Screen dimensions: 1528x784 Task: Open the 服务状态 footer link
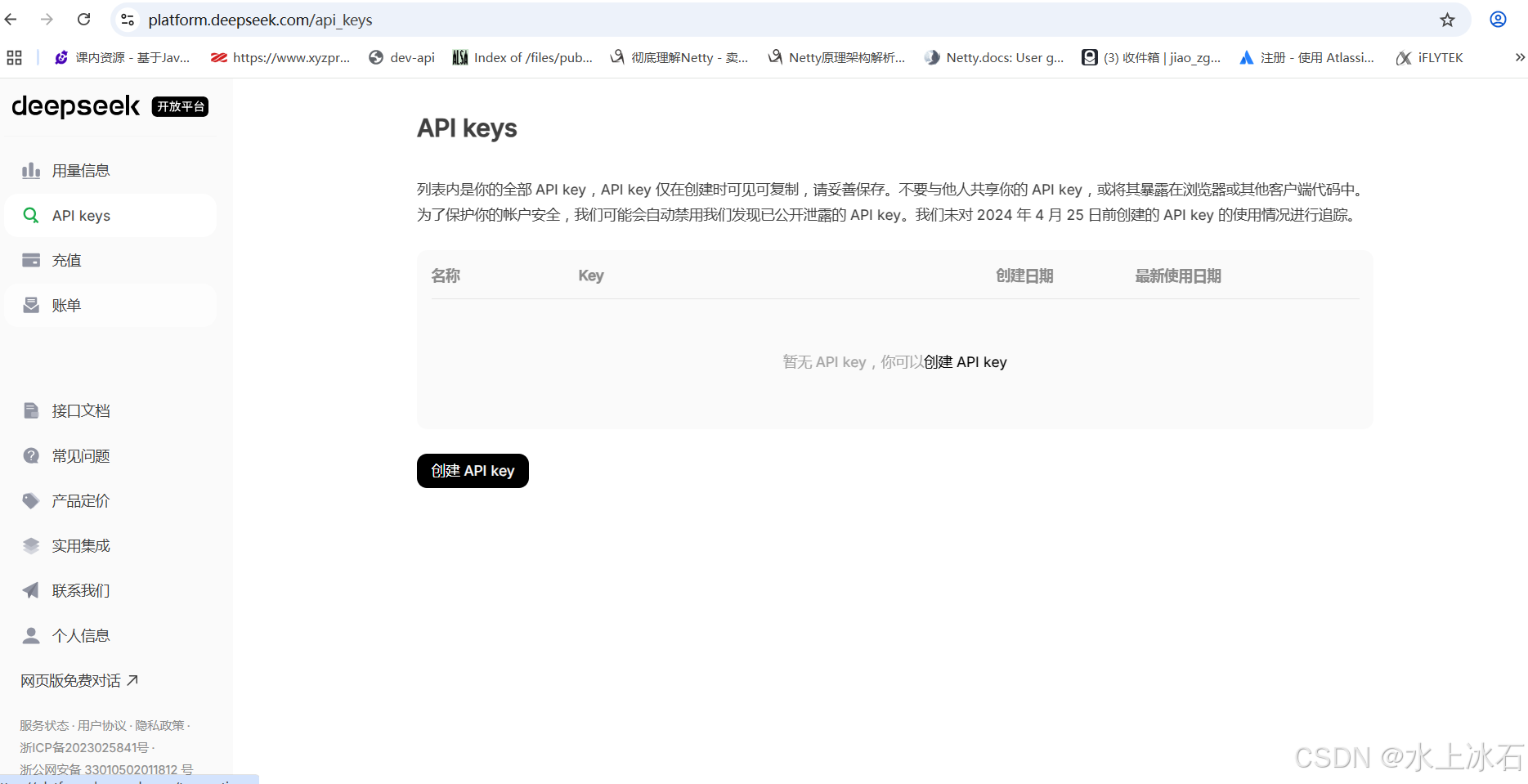click(44, 725)
